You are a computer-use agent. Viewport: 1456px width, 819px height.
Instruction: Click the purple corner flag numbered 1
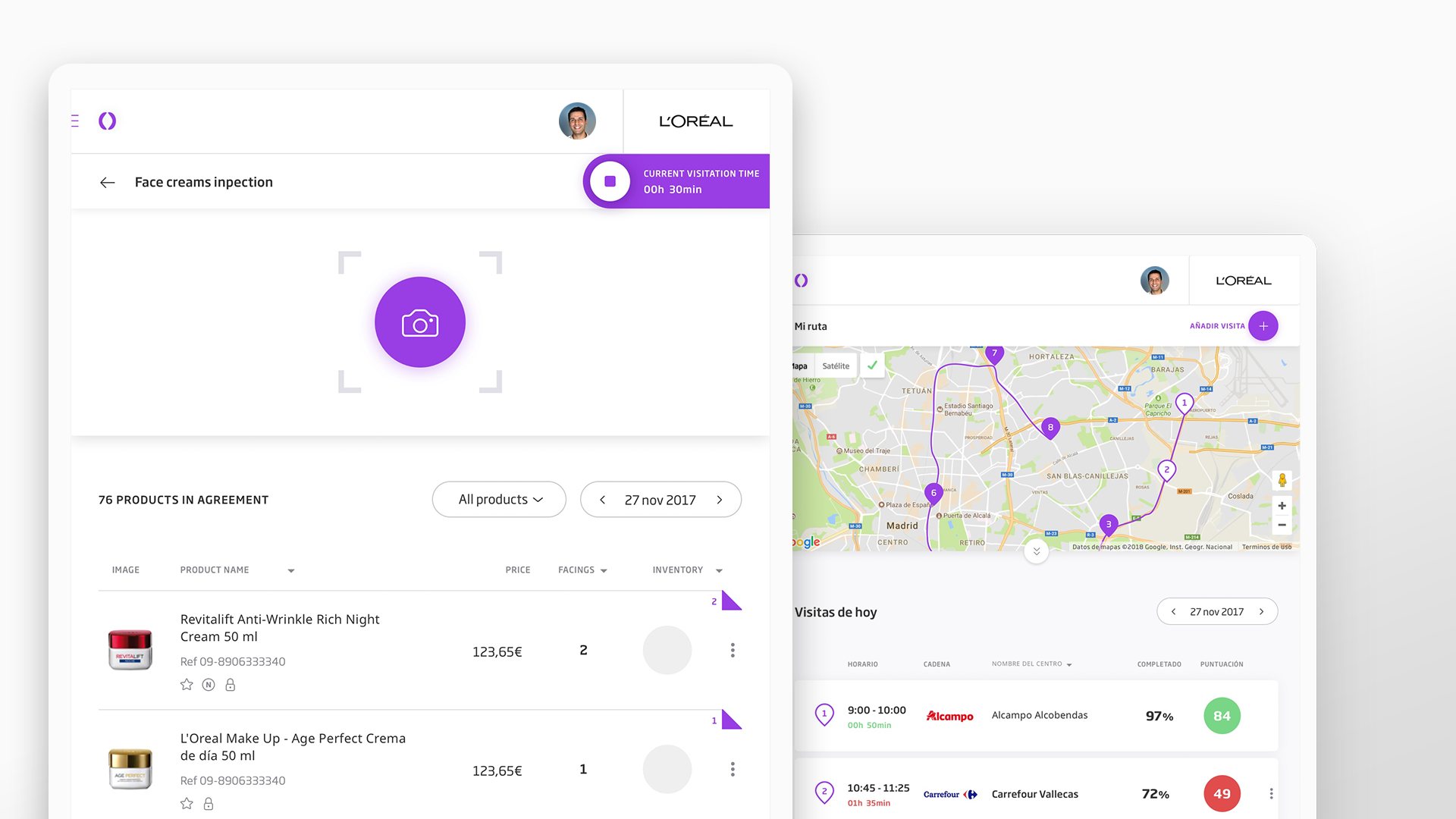tap(731, 719)
